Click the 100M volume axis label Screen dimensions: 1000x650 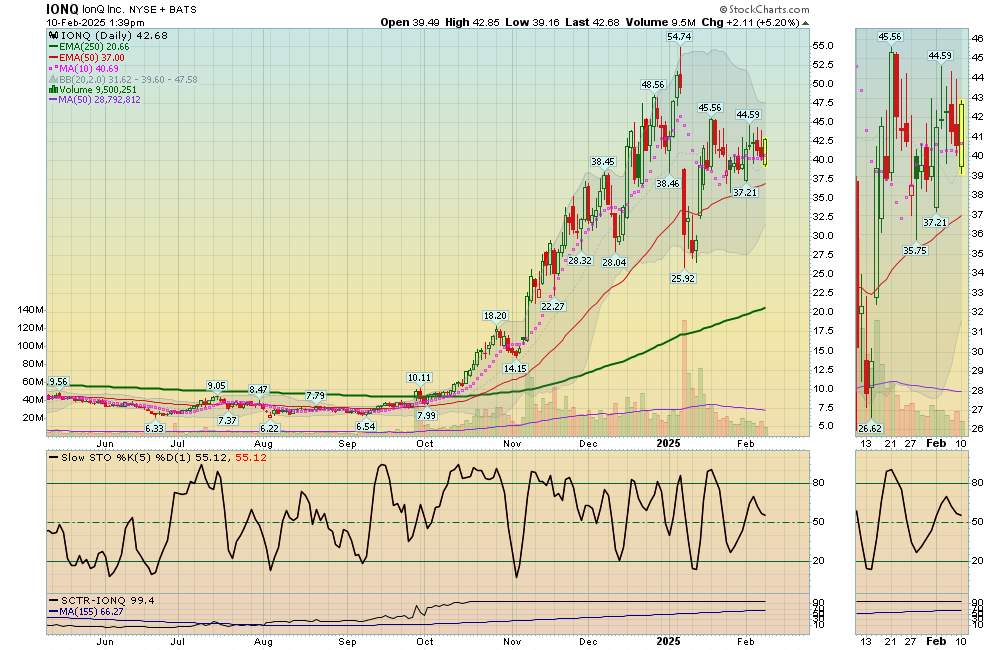31,346
